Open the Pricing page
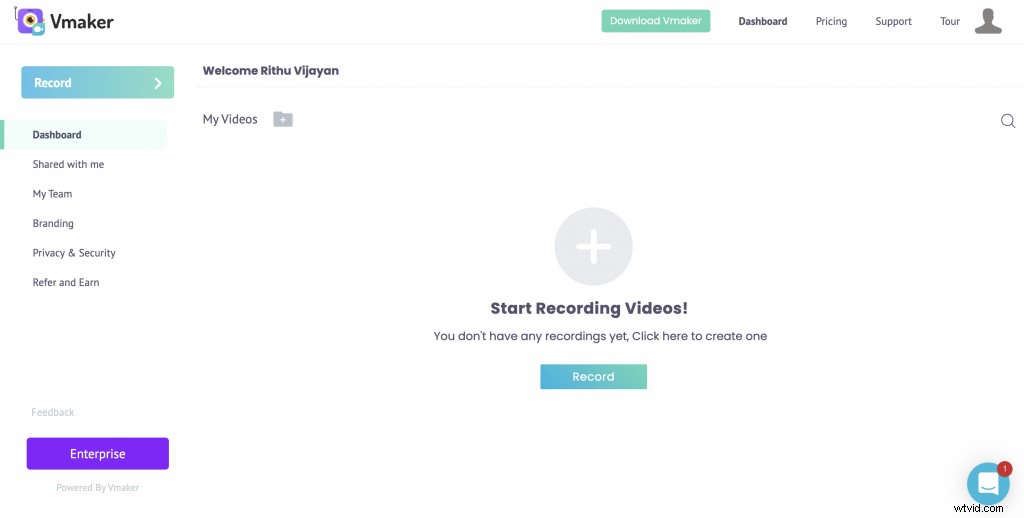1024x518 pixels. tap(831, 22)
